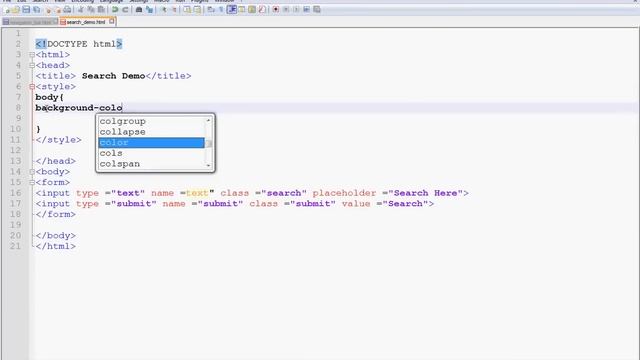Collapse the <style> fold on line 6
This screenshot has height=360, width=640.
pyautogui.click(x=32, y=87)
